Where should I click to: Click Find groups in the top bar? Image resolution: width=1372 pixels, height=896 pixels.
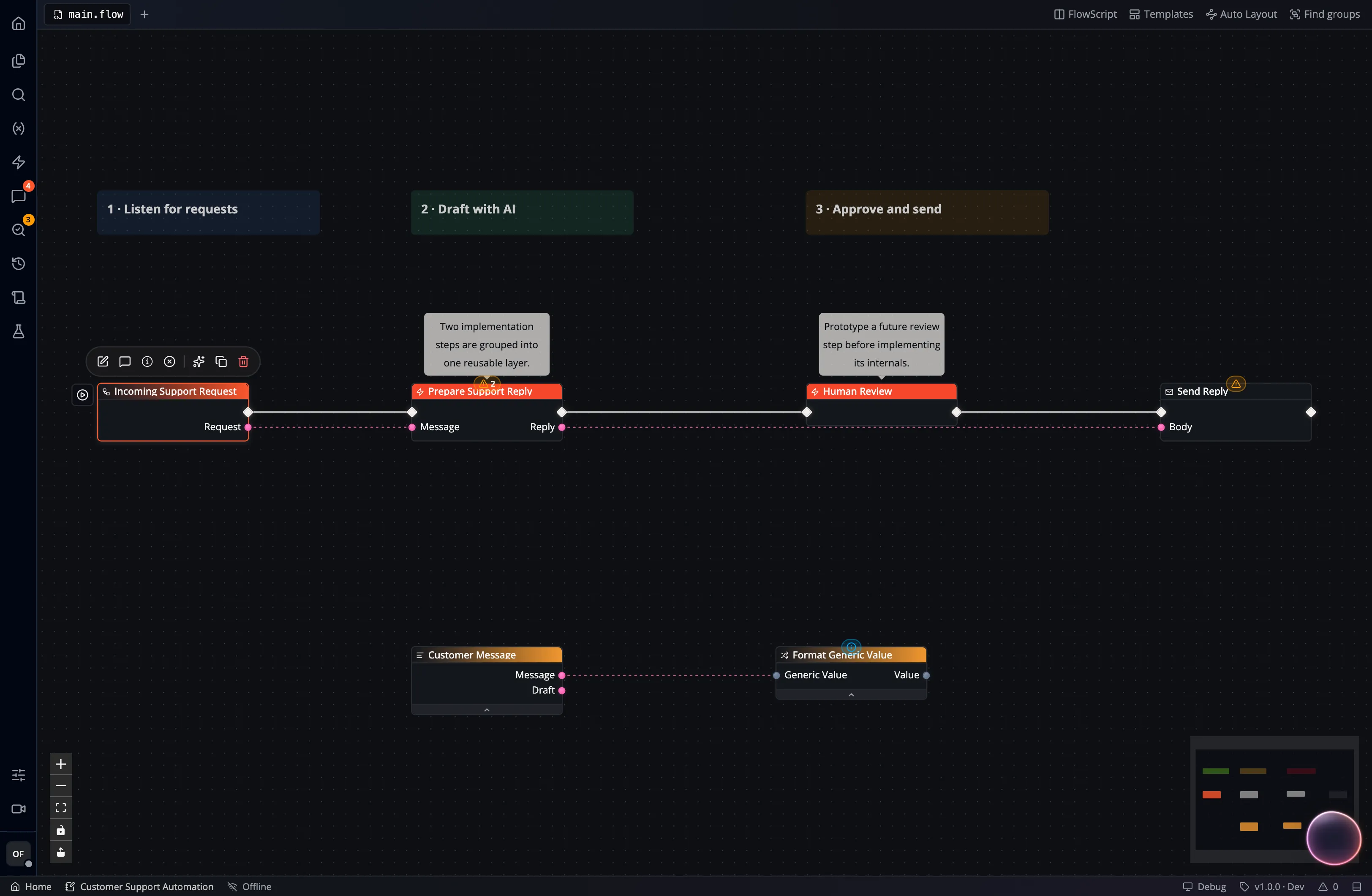coord(1325,14)
